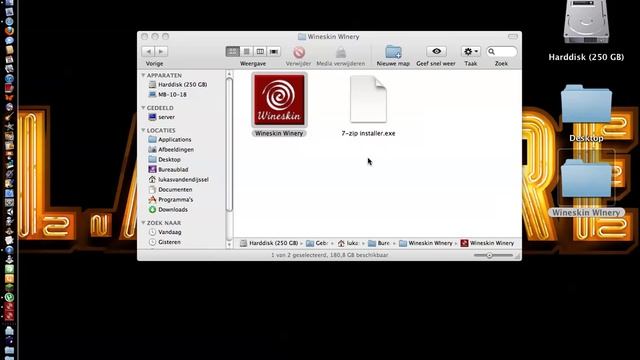Image resolution: width=640 pixels, height=360 pixels.
Task: Switch to icon view mode
Action: [233, 51]
